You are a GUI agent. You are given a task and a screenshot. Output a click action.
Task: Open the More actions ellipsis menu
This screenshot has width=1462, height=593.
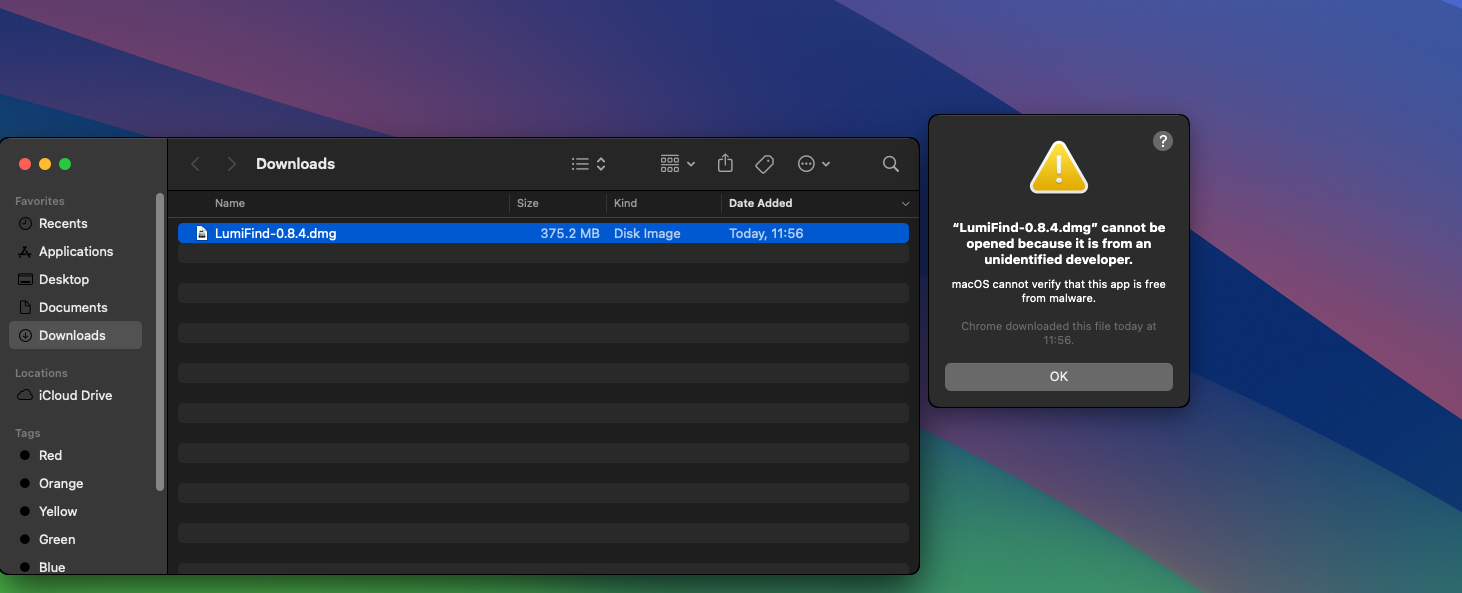click(x=814, y=164)
